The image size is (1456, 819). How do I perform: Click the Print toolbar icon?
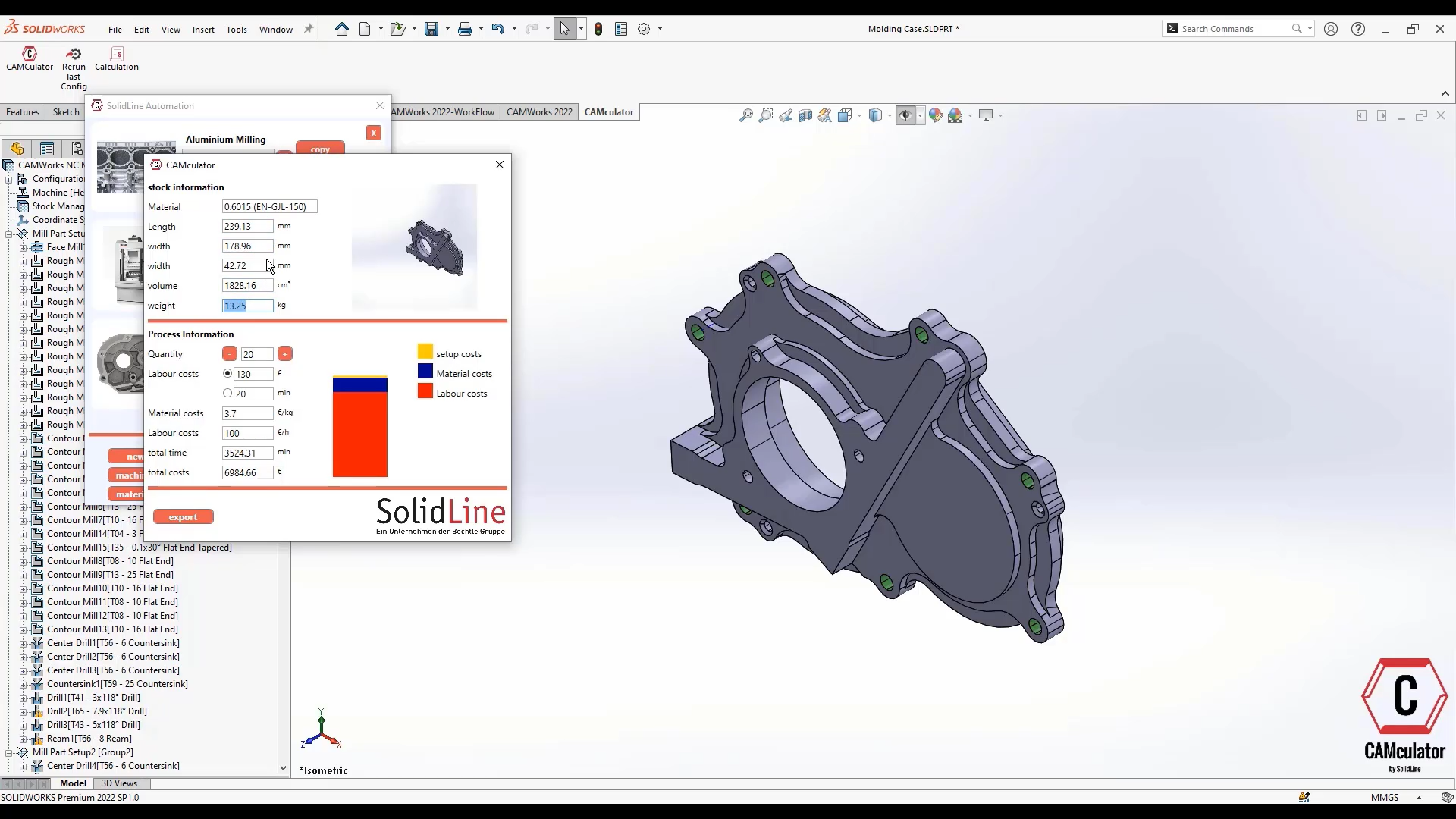point(465,29)
